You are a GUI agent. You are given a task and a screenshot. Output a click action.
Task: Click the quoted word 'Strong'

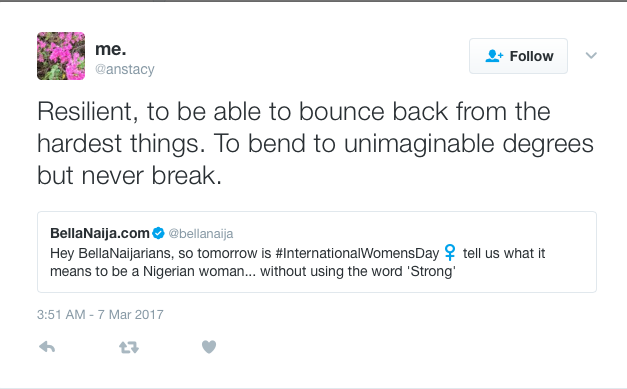click(431, 271)
